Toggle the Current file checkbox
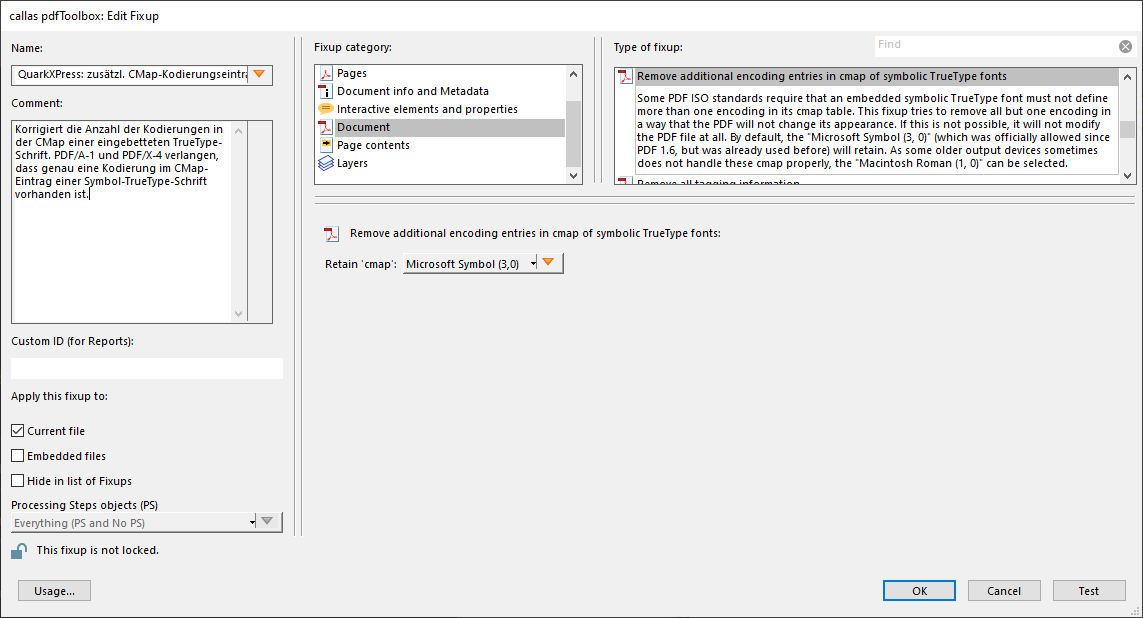 [17, 431]
